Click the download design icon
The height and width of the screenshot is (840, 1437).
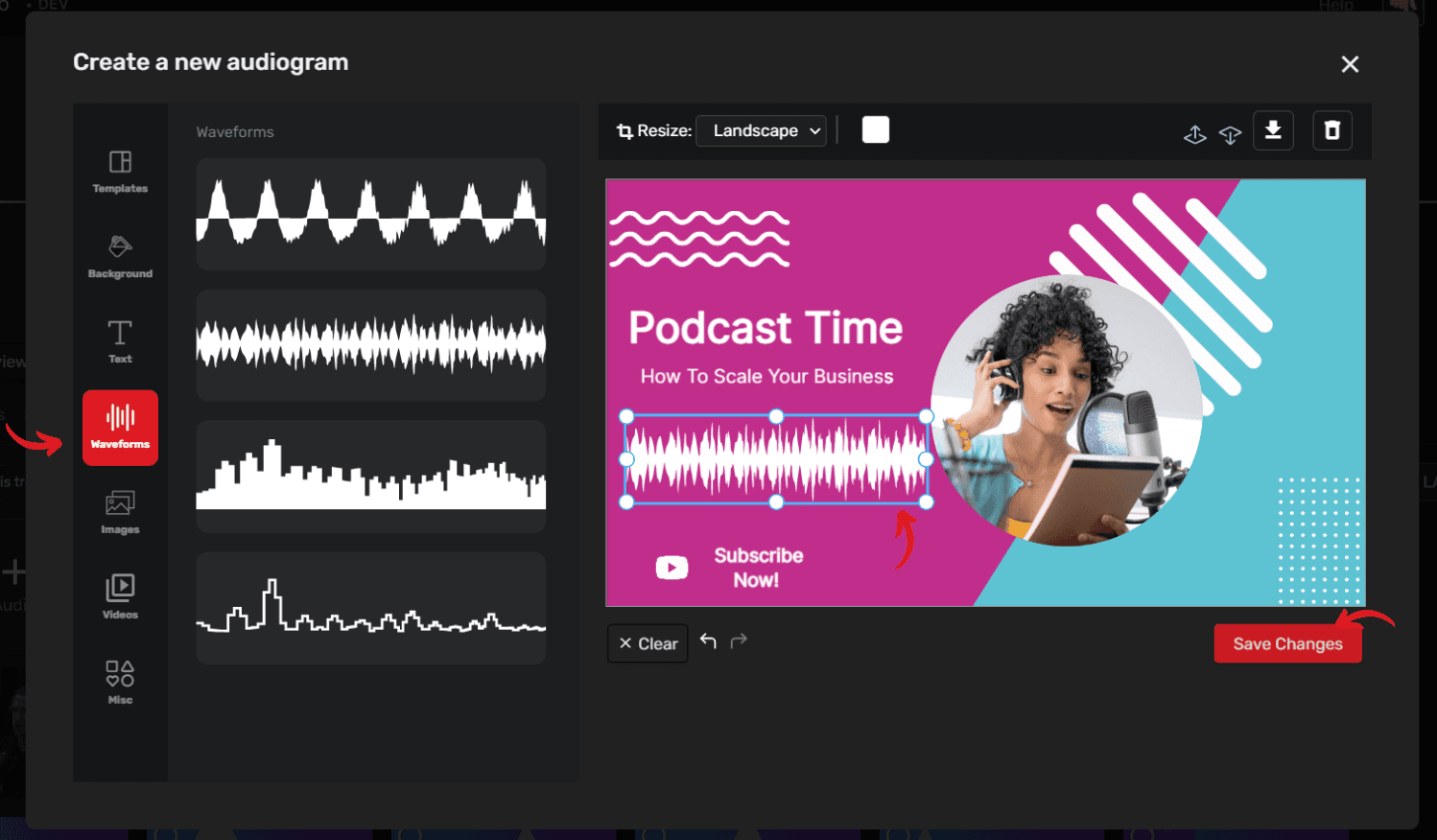(x=1273, y=129)
